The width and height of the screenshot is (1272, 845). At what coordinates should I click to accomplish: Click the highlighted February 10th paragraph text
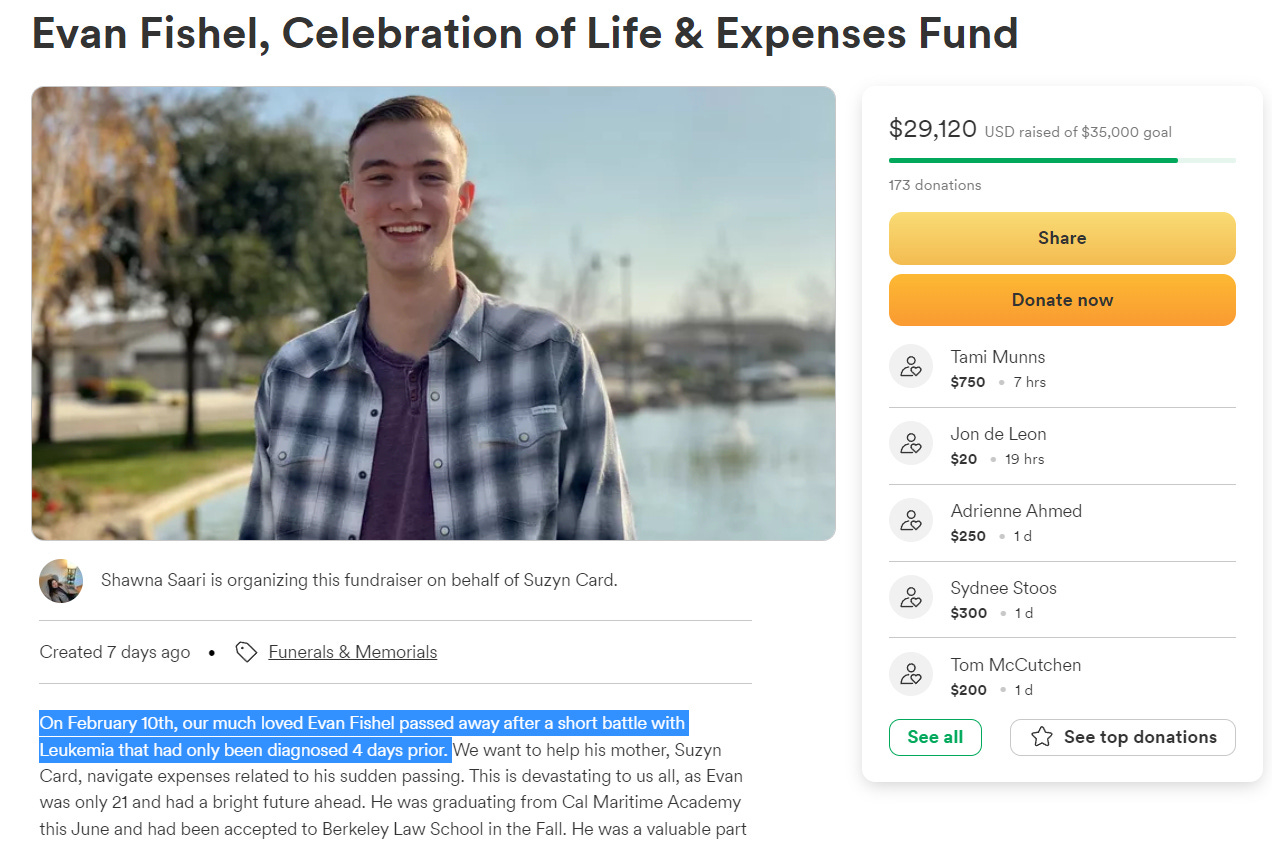[364, 736]
